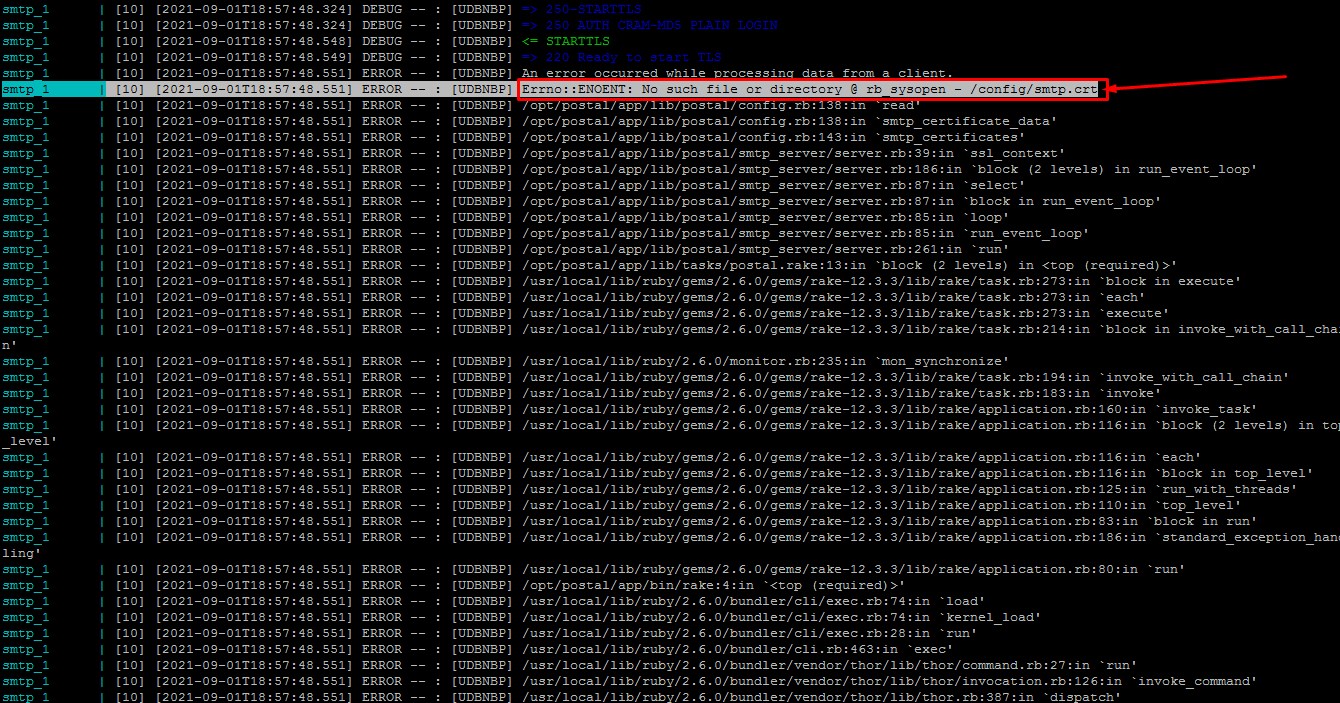Click application.rb:83:in `block in run' line

coord(890,521)
